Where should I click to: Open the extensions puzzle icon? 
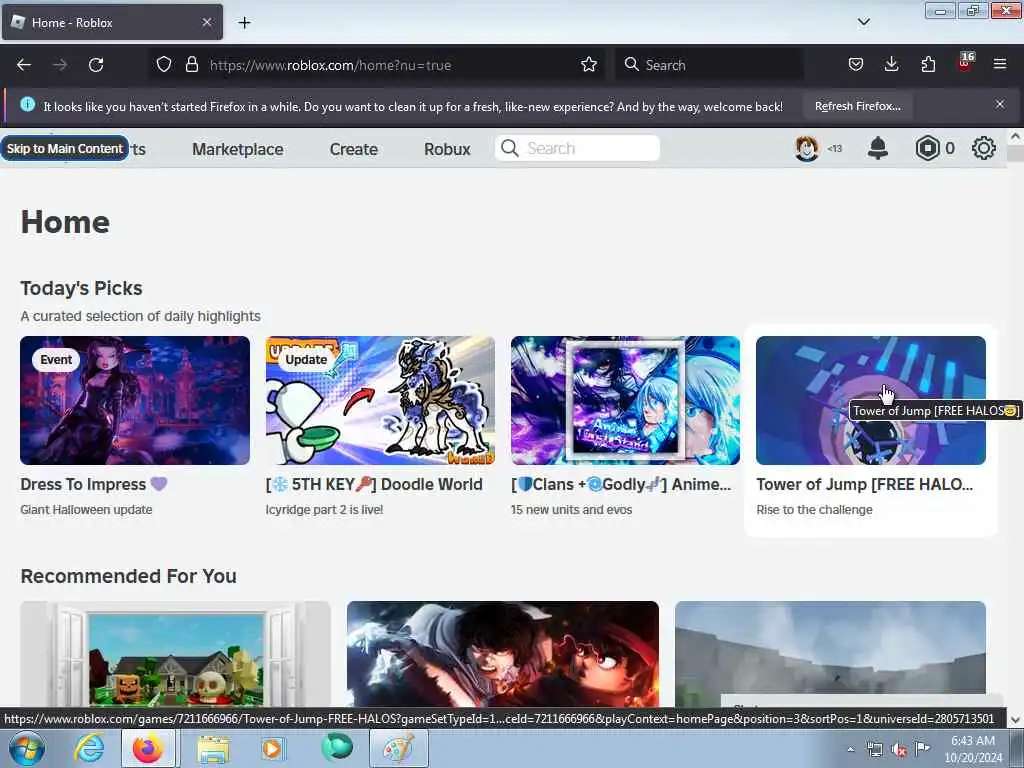[x=927, y=65]
